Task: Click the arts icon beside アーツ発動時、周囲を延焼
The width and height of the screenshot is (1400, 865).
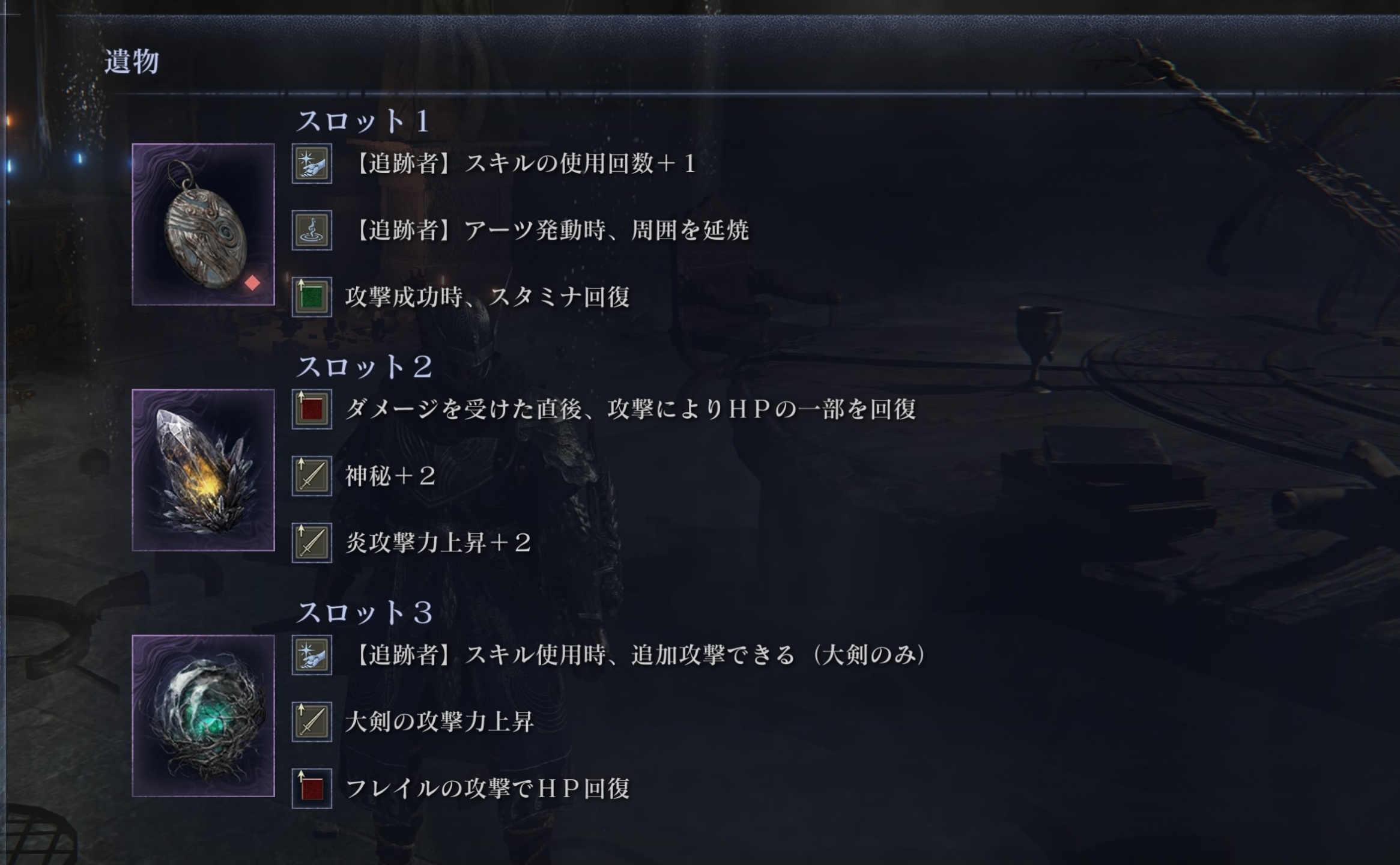Action: click(312, 230)
